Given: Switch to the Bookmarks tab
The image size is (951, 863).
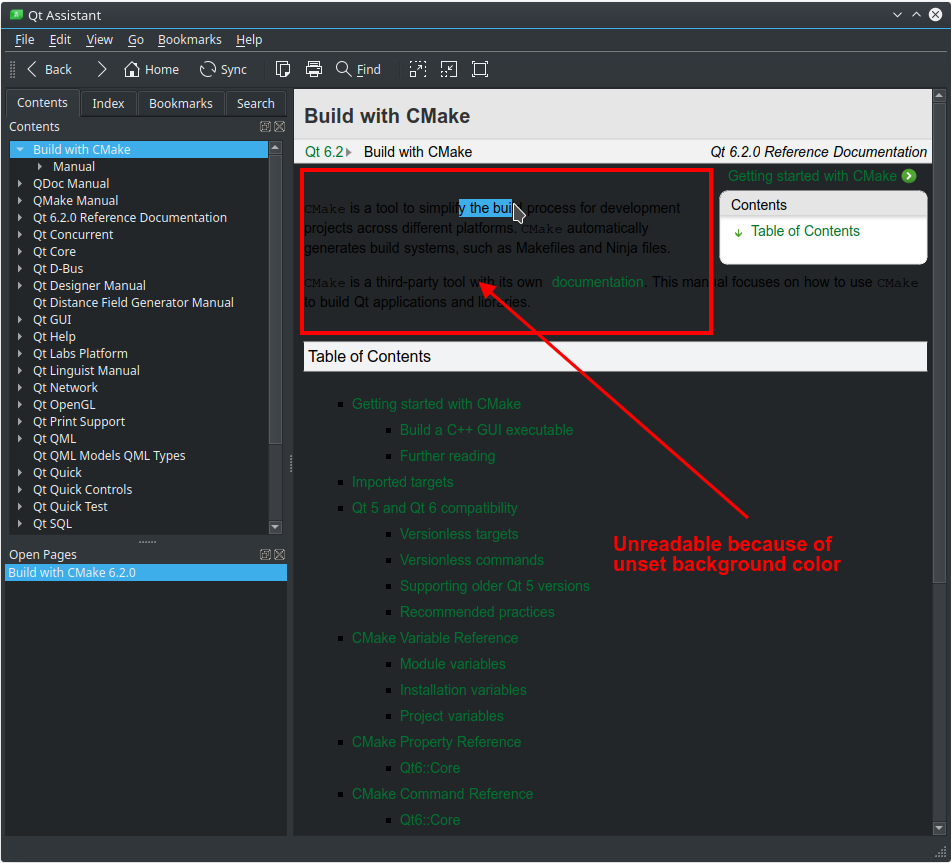Looking at the screenshot, I should pos(181,104).
